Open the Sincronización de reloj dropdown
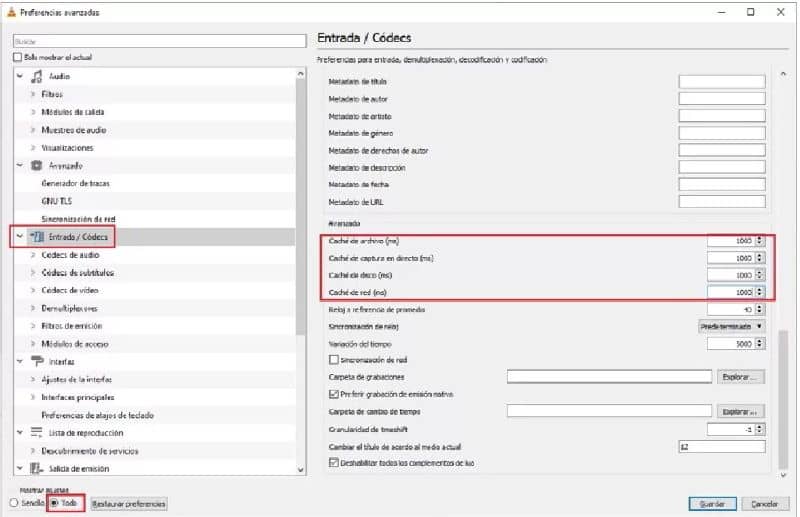Viewport: 800px width, 517px height. coord(732,326)
